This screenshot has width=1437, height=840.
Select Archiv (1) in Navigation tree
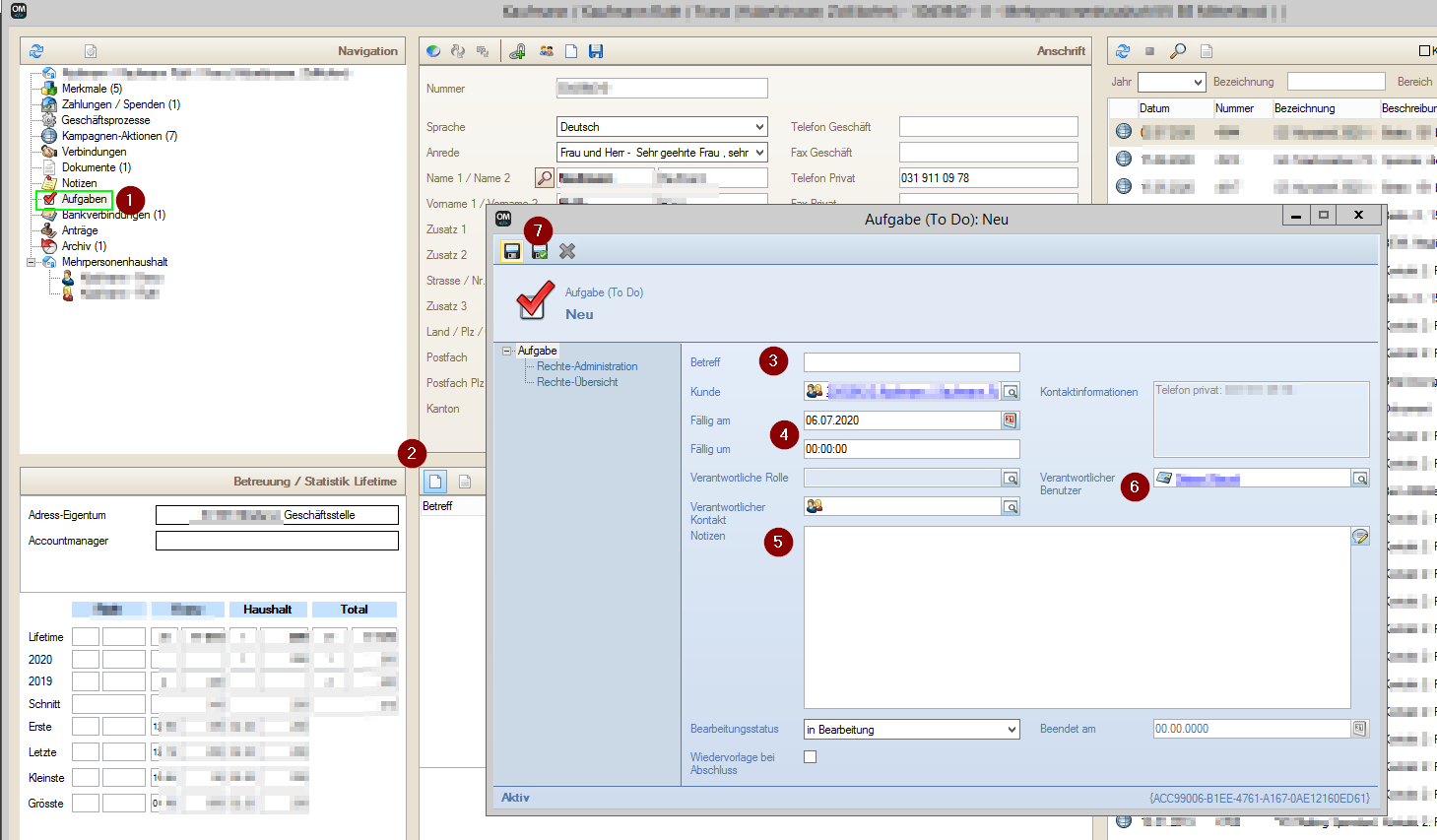pyautogui.click(x=84, y=246)
